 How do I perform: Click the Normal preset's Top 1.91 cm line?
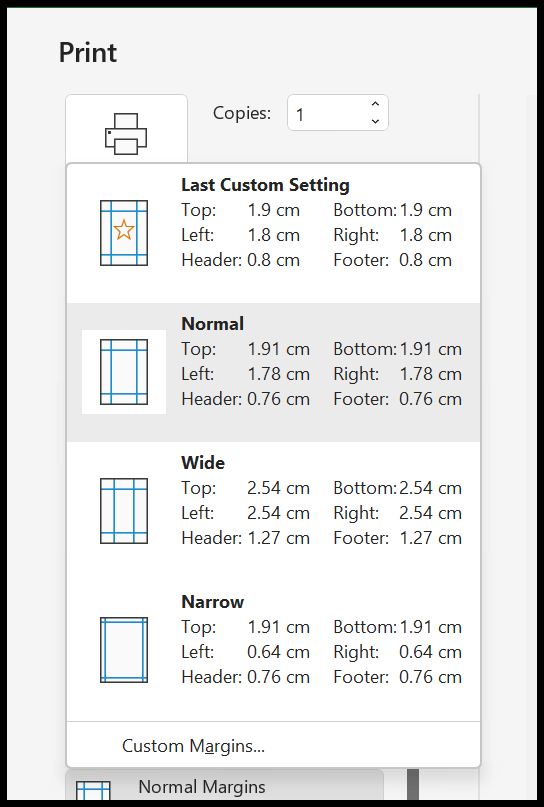coord(245,349)
